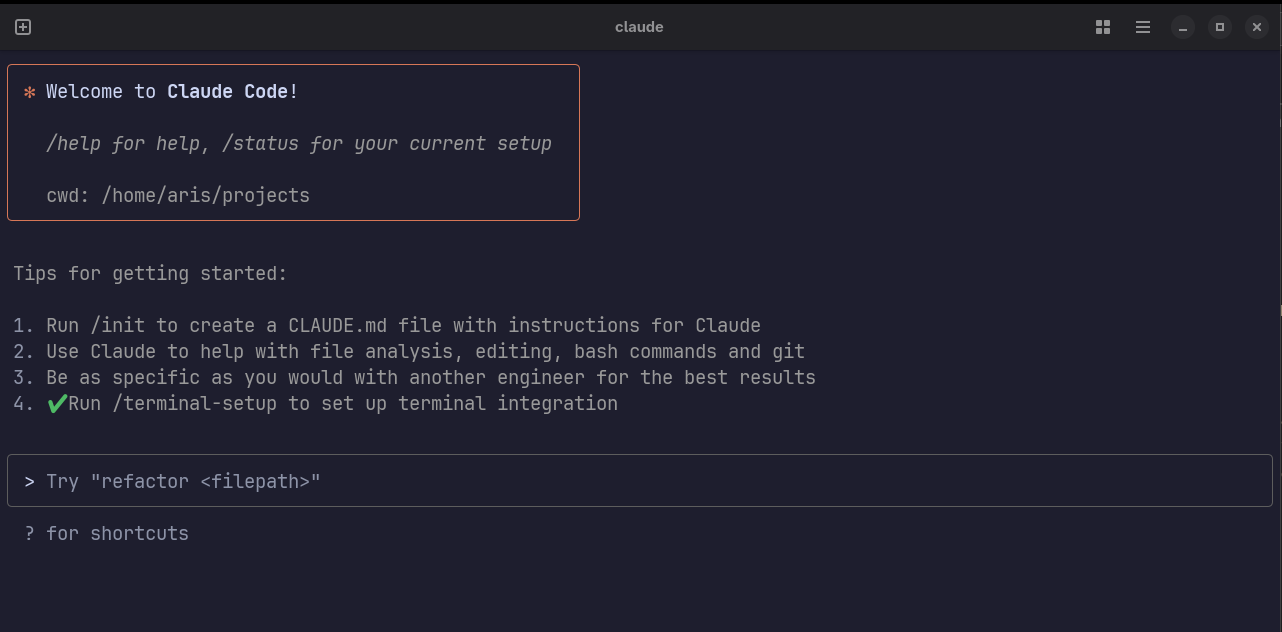
Task: Focus the 'Try "refactor <filepath>"' prompt input
Action: click(640, 481)
